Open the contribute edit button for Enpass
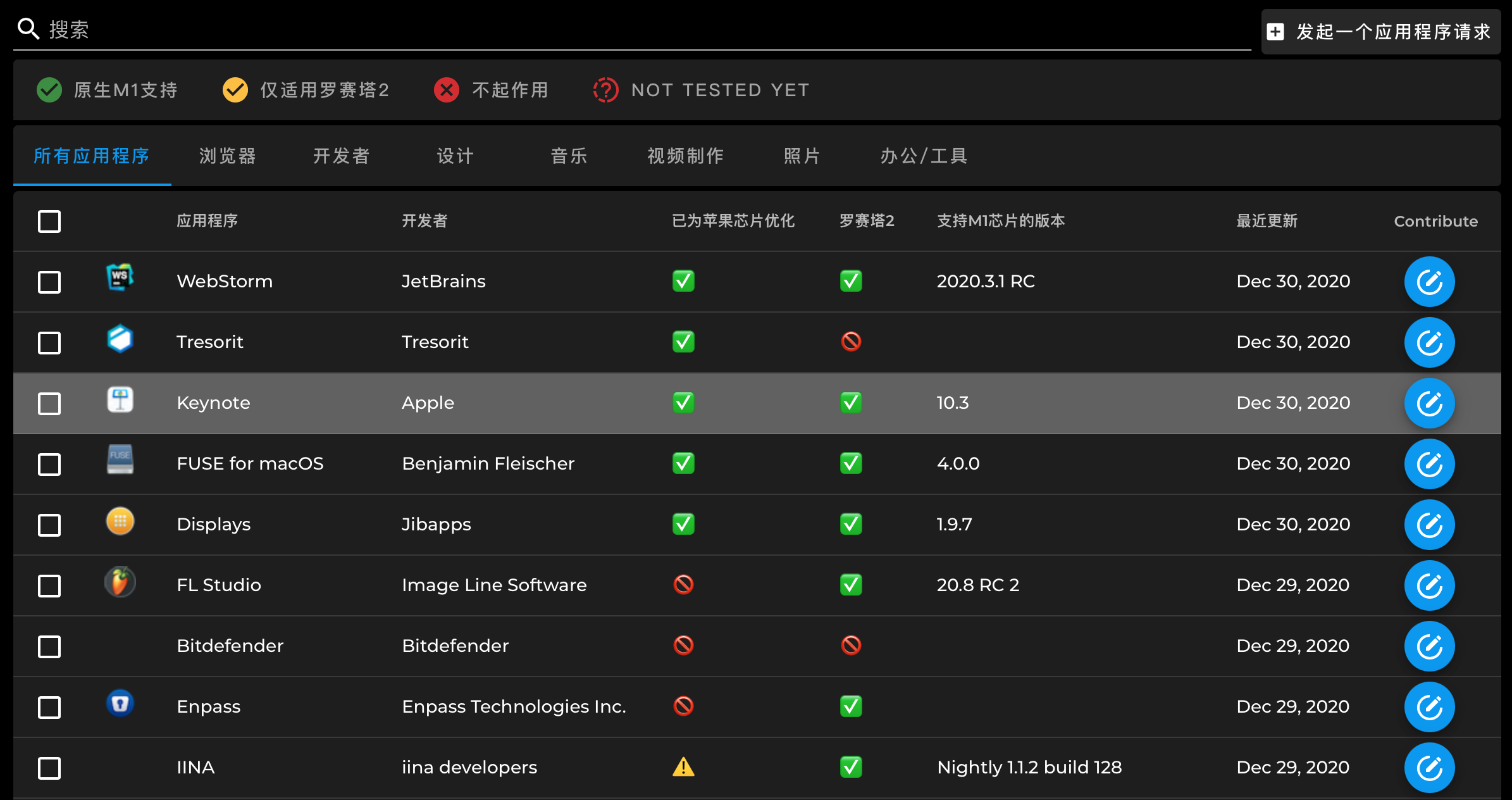 [1429, 707]
